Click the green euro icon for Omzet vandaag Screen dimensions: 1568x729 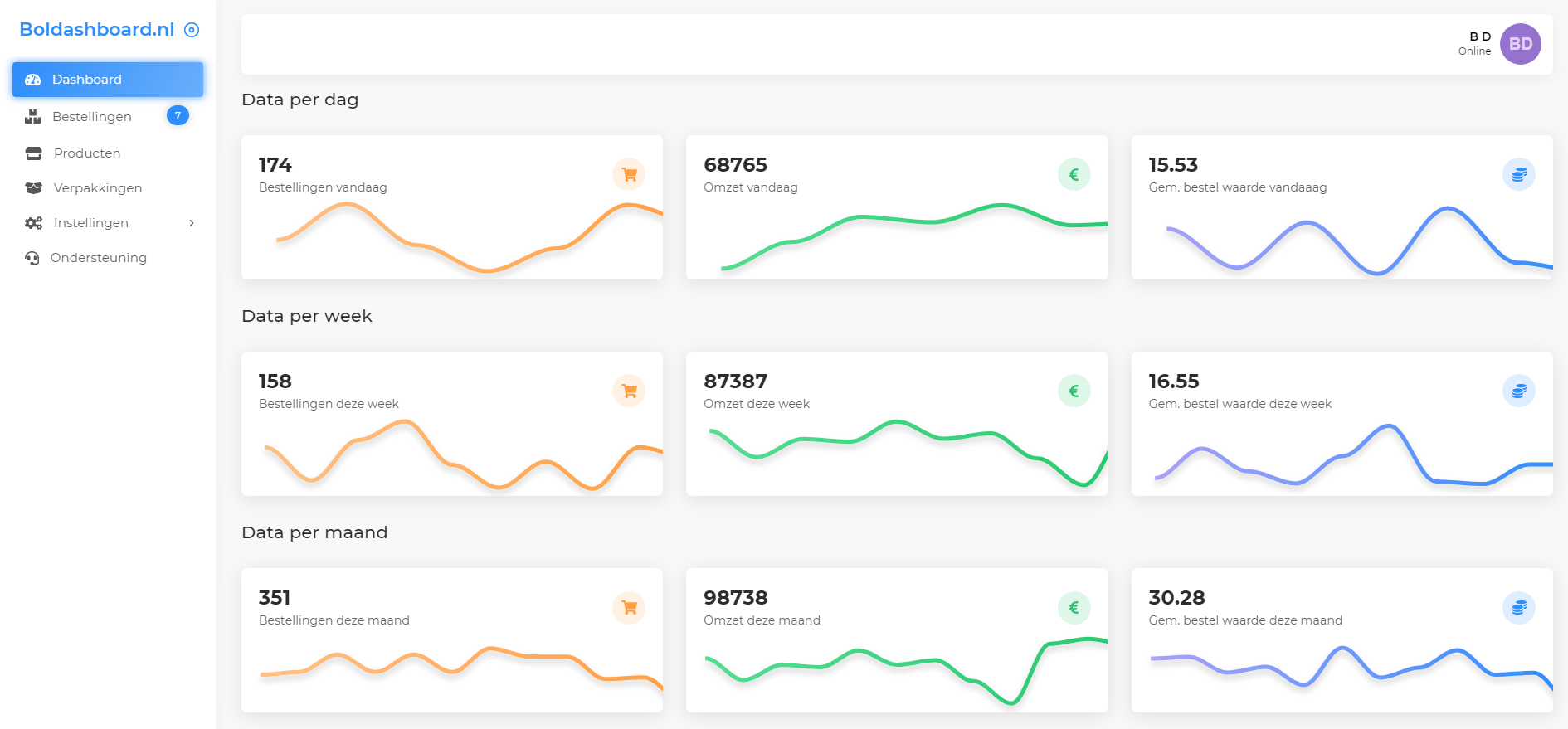click(x=1074, y=174)
